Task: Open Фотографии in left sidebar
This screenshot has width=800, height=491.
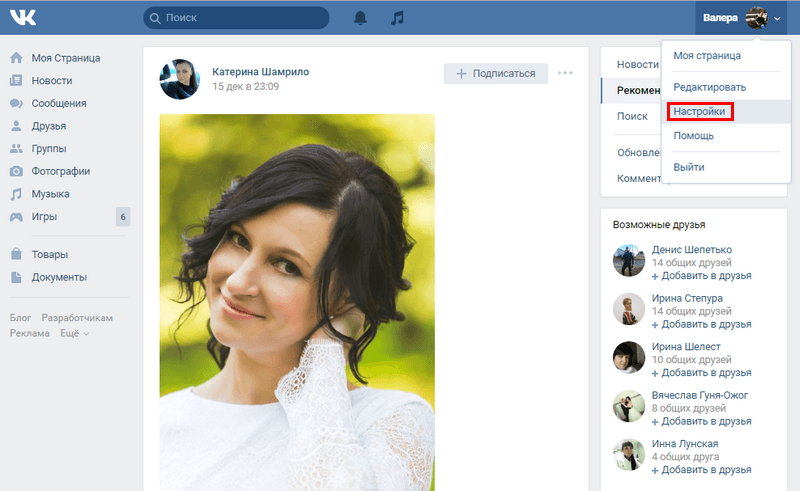Action: tap(61, 171)
